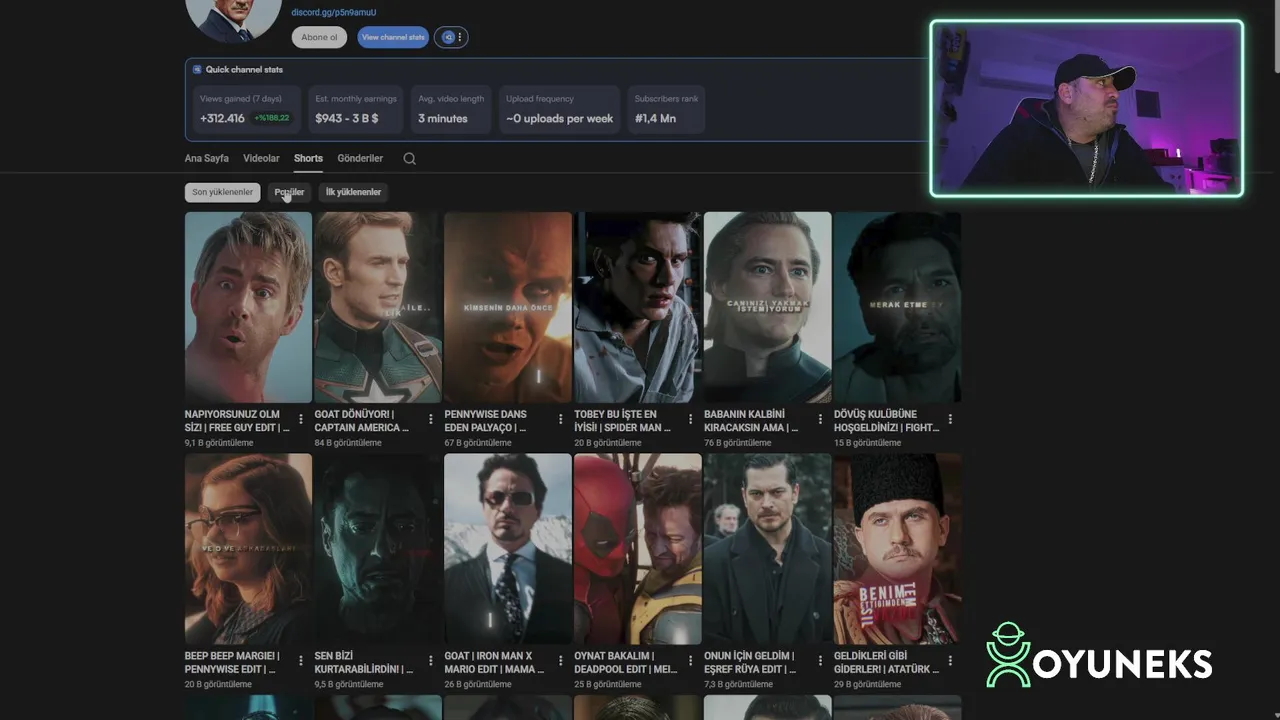Open options menu for DÖVÜŞ KULÜBÜNE HOŞGELDİNİZ short

coord(950,420)
